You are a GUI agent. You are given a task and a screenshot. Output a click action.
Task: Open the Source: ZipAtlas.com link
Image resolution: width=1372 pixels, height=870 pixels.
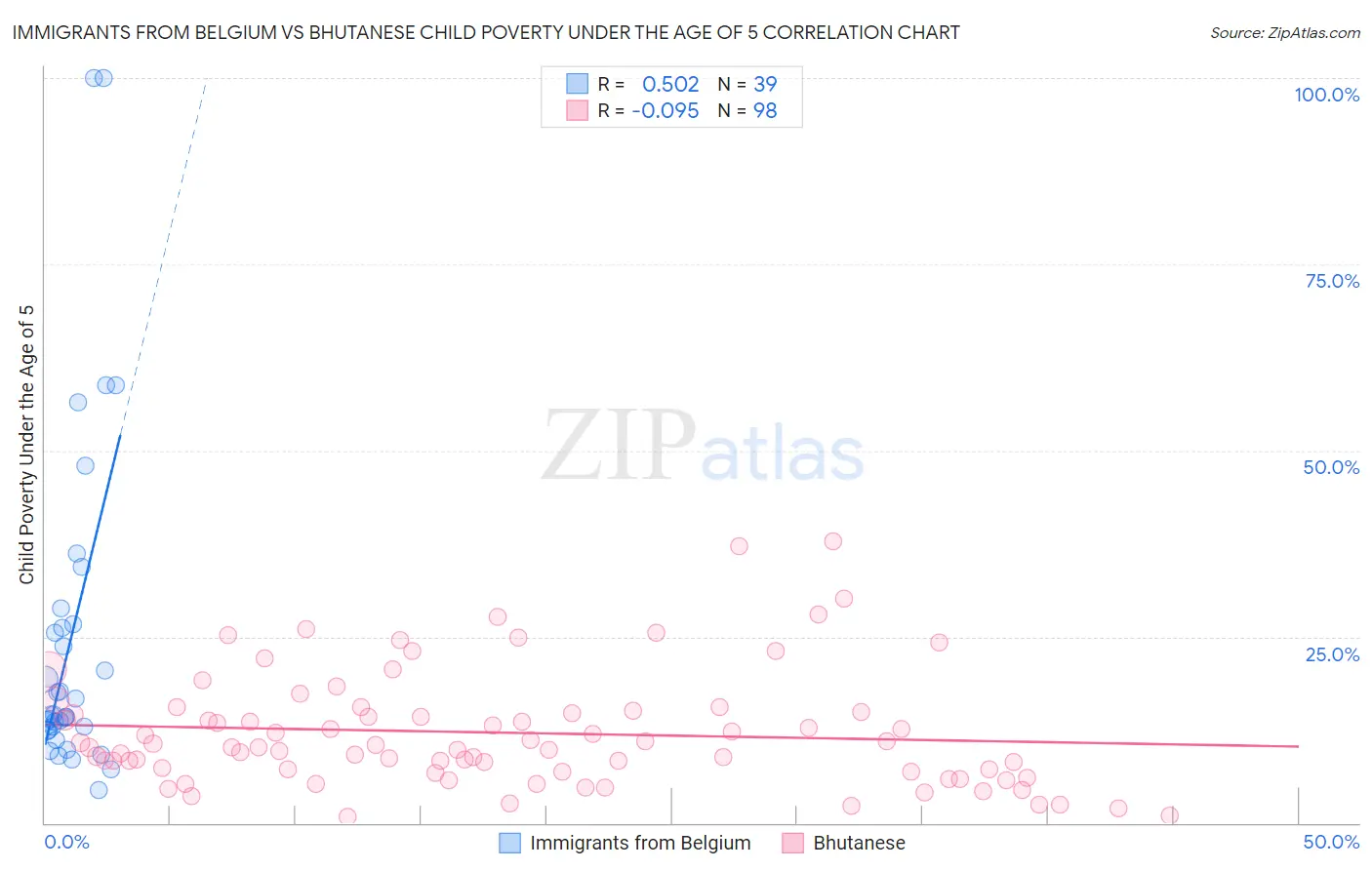click(x=1284, y=32)
